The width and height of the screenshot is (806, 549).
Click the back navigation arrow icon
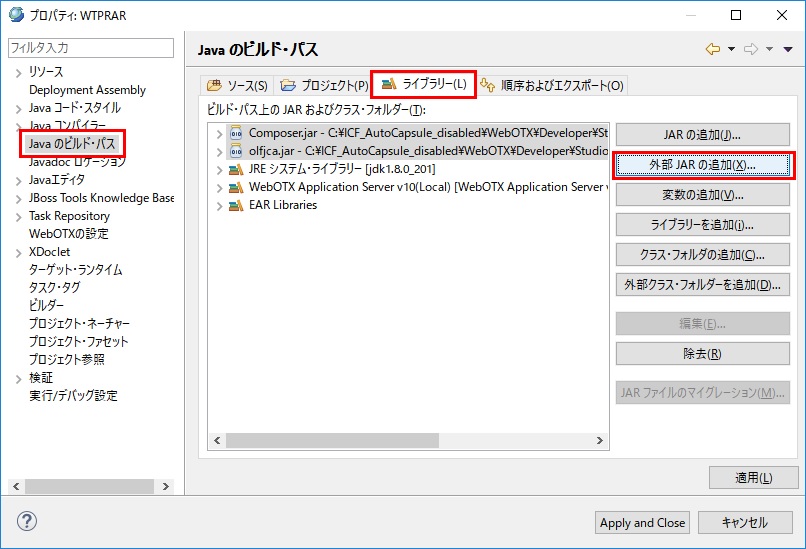[x=712, y=49]
